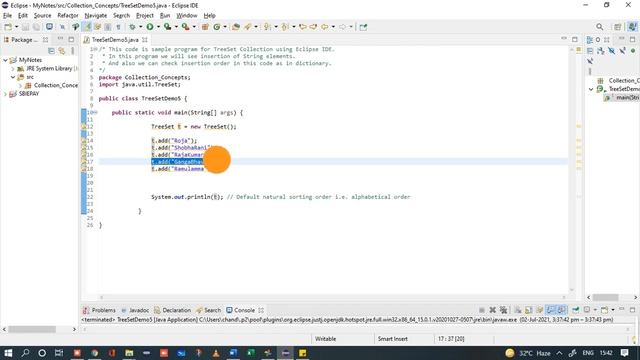Click the Remove Launch console icon
This screenshot has width=640, height=360.
[x=493, y=310]
